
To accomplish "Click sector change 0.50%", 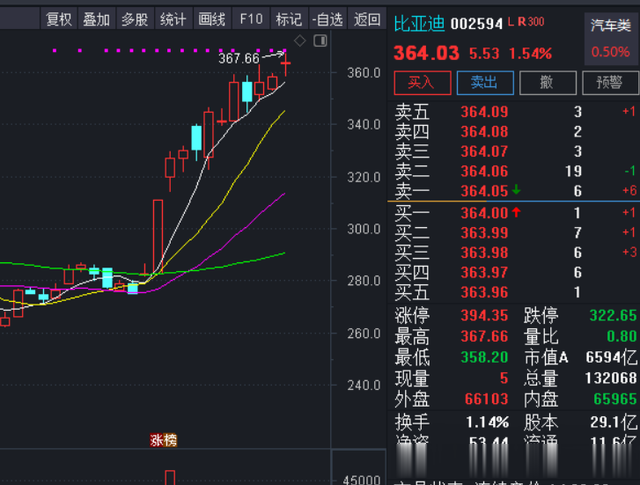I will tap(610, 52).
